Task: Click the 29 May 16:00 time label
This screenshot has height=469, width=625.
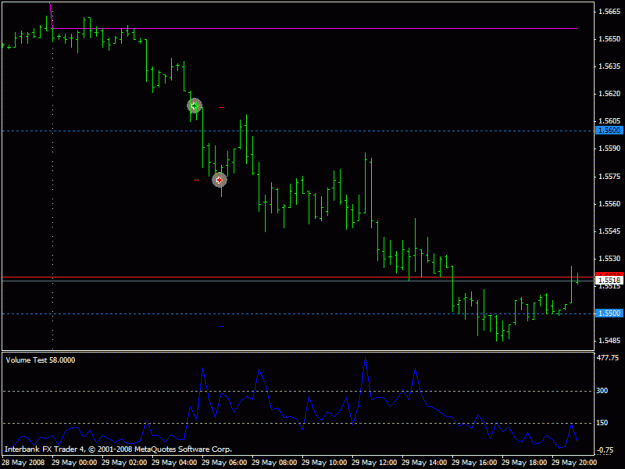Action: click(474, 463)
